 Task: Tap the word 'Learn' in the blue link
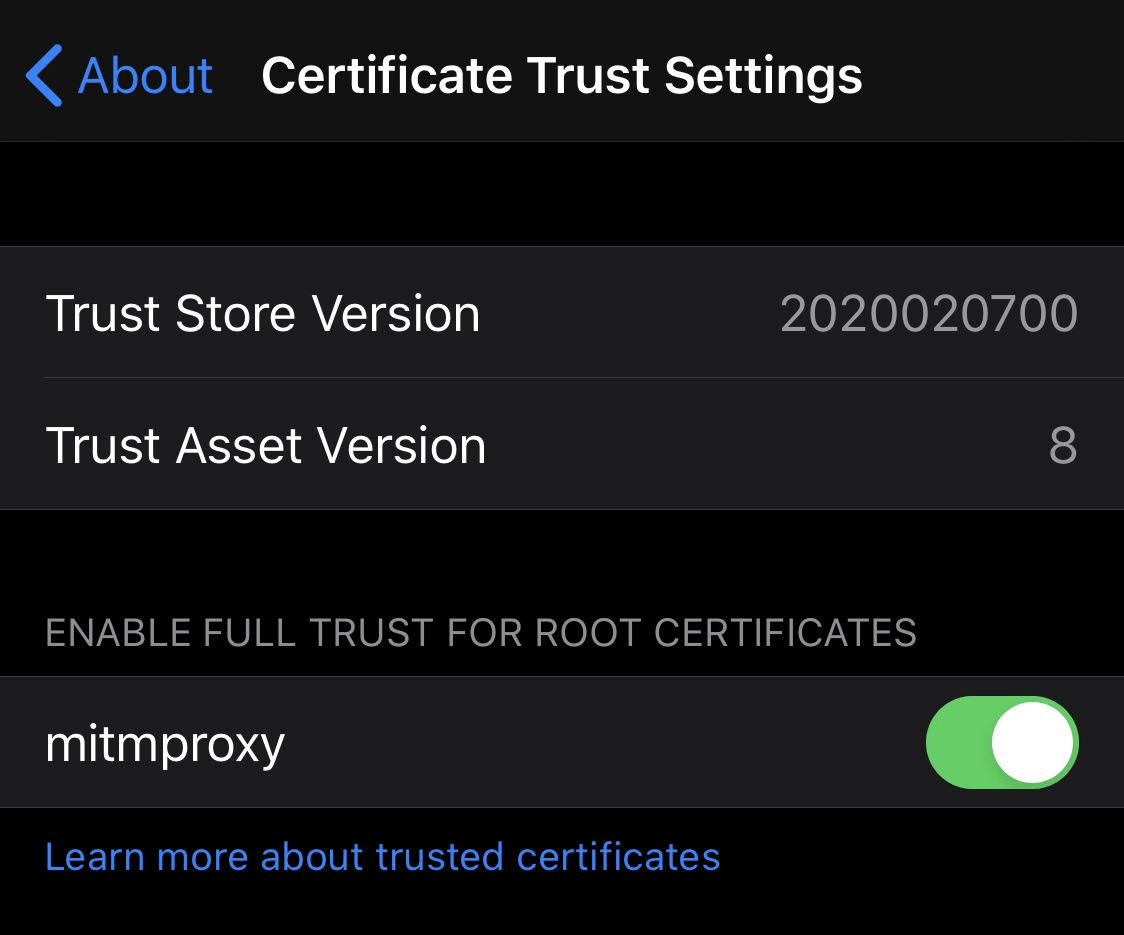[x=95, y=857]
